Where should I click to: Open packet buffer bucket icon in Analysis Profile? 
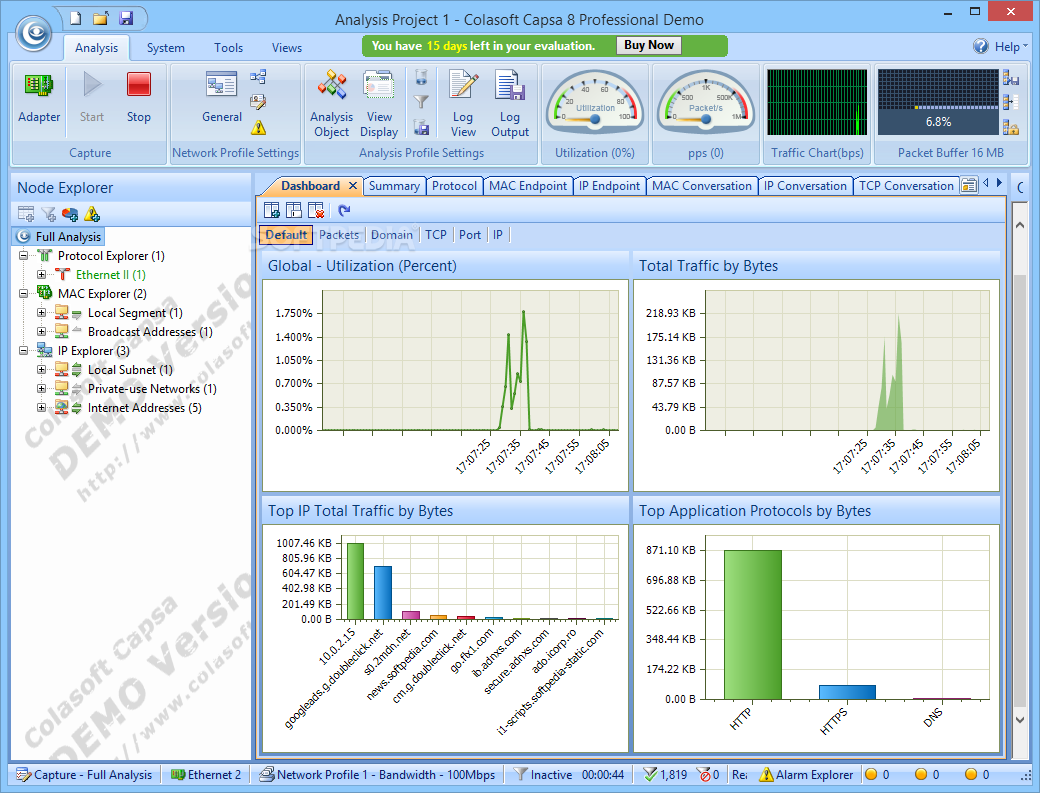[x=421, y=77]
